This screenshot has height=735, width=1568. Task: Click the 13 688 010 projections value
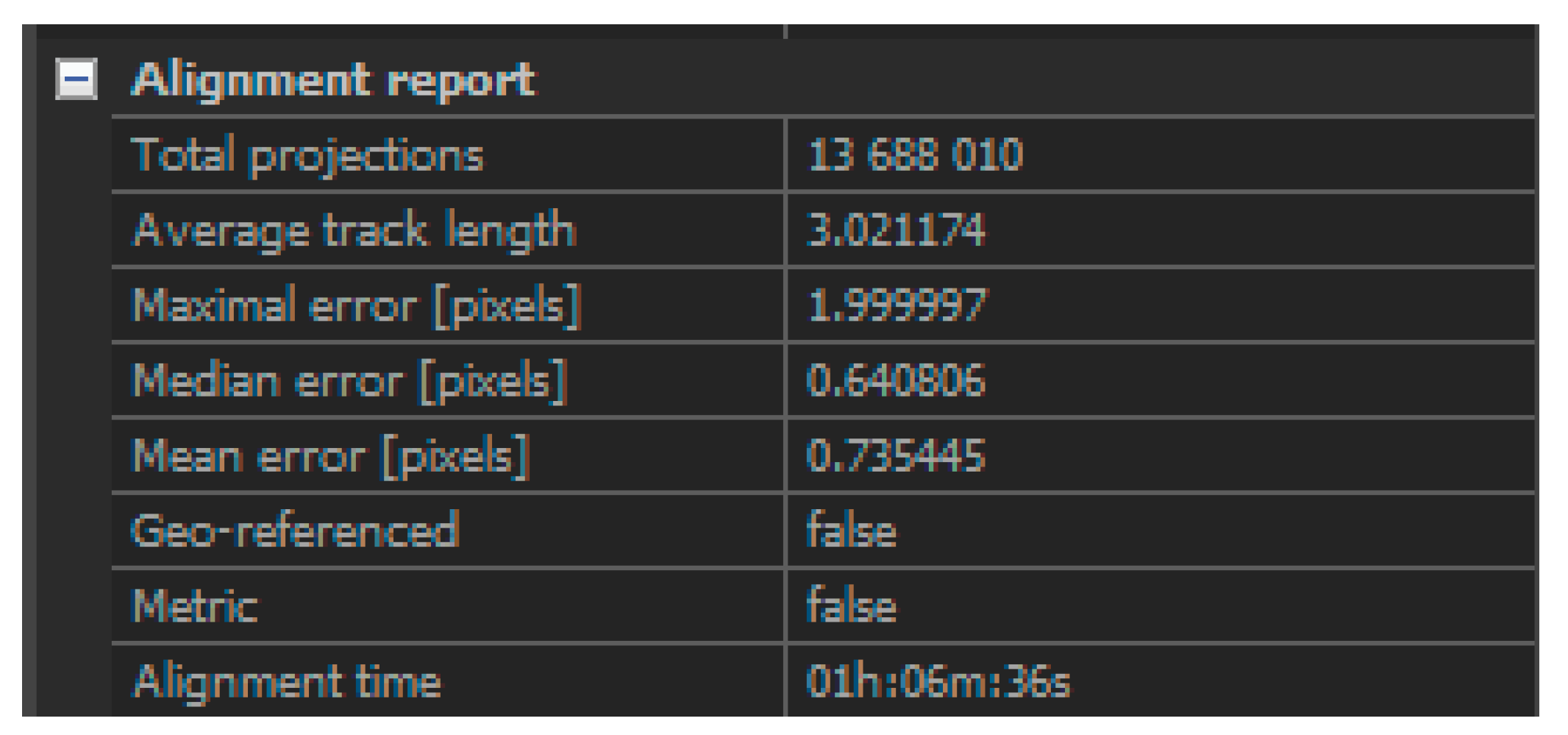click(915, 155)
